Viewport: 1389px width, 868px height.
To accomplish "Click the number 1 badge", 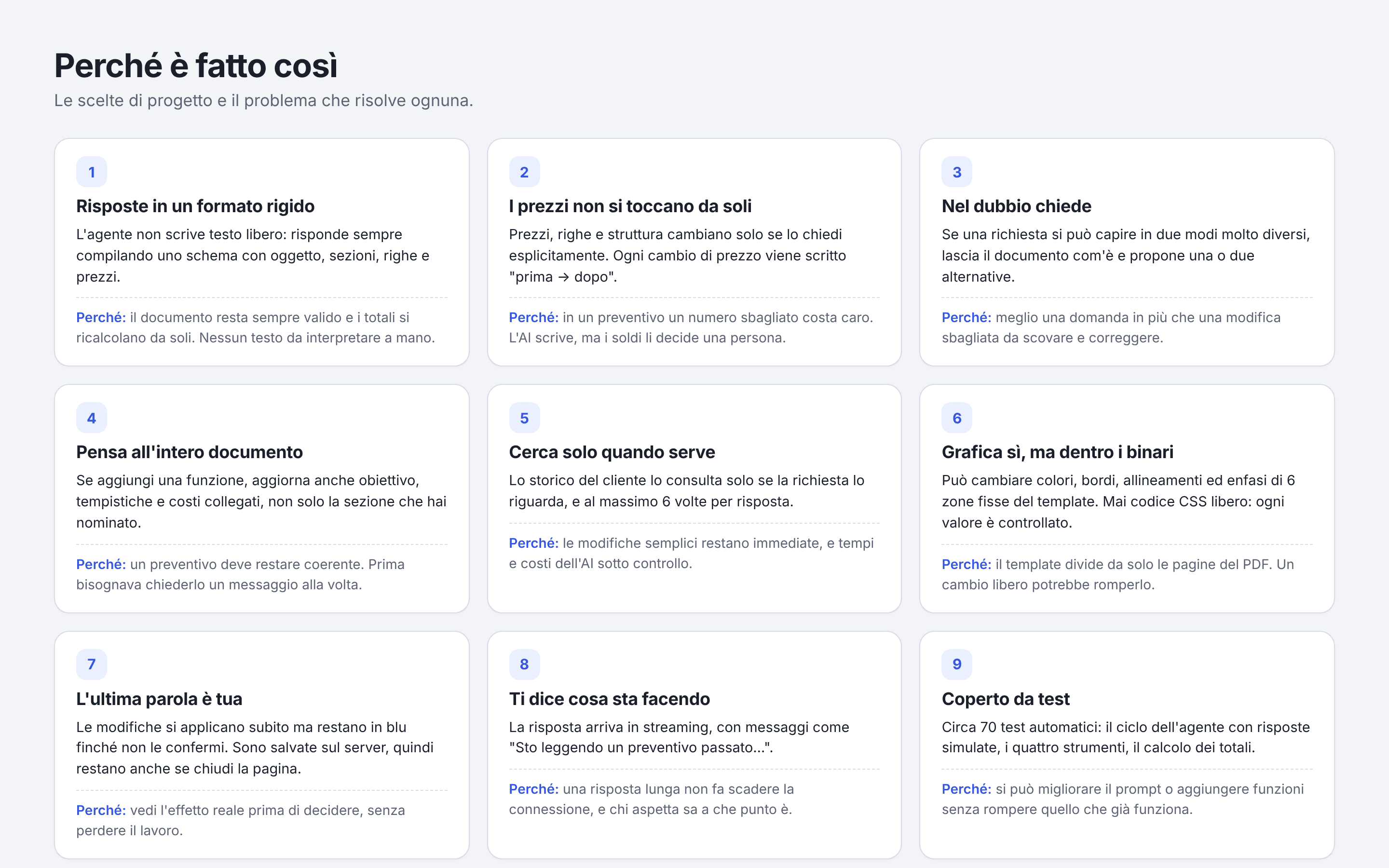I will click(x=91, y=172).
